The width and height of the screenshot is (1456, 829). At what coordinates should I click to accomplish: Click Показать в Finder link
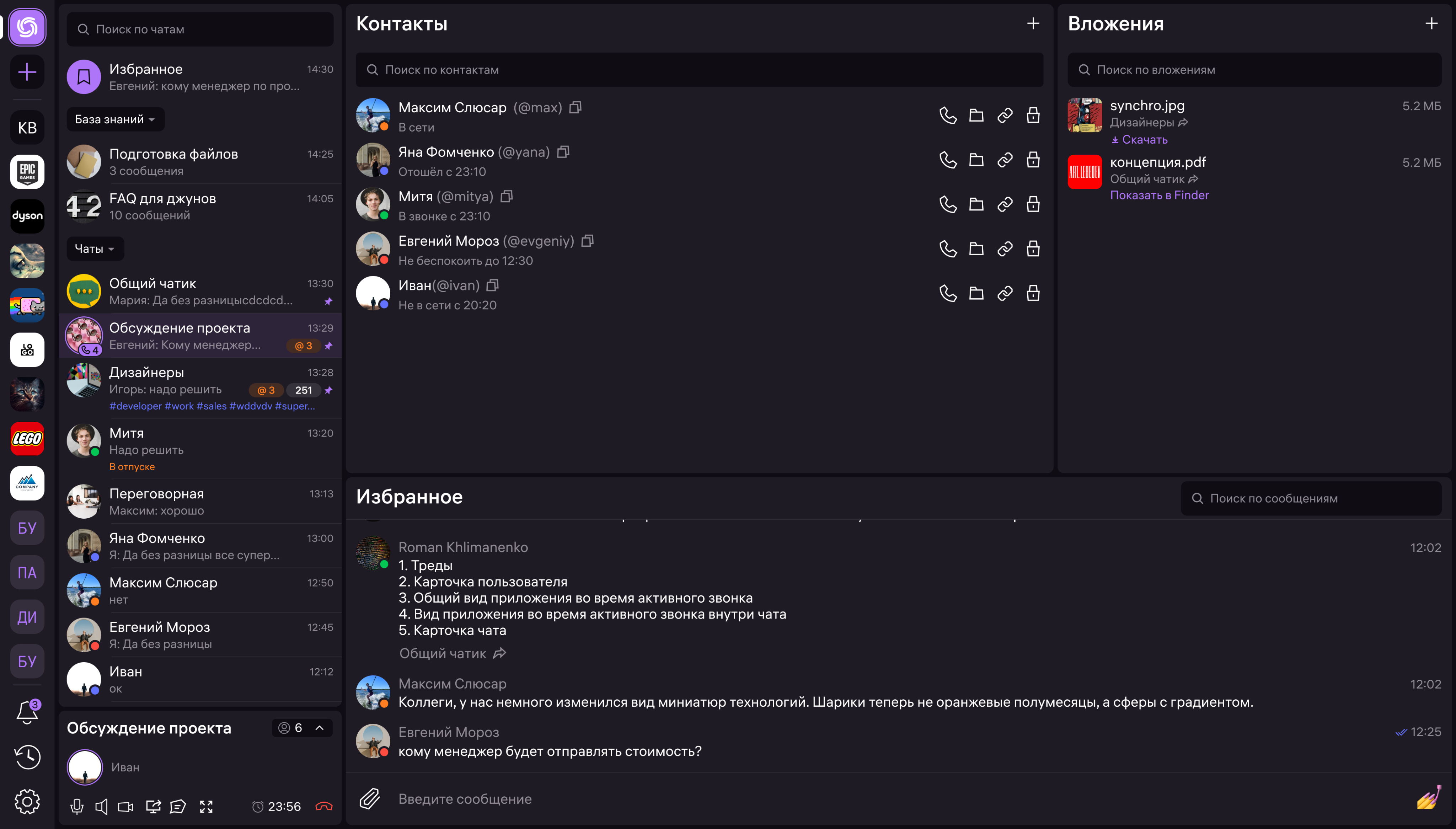(1159, 195)
